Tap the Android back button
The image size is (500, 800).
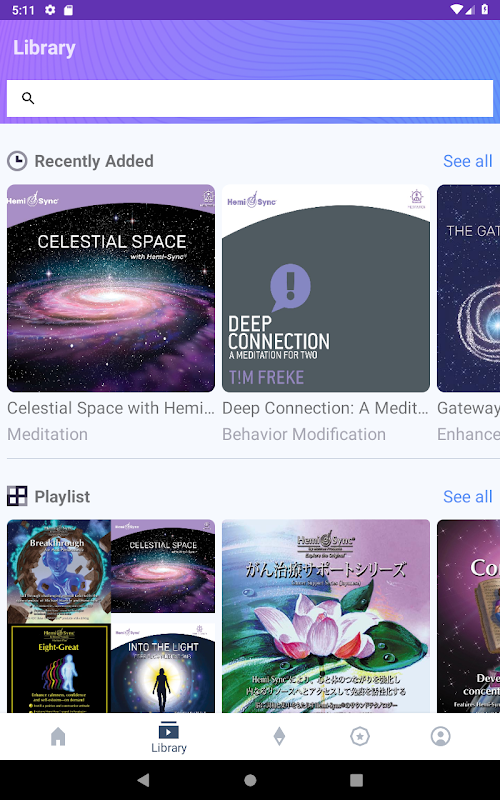(x=143, y=780)
